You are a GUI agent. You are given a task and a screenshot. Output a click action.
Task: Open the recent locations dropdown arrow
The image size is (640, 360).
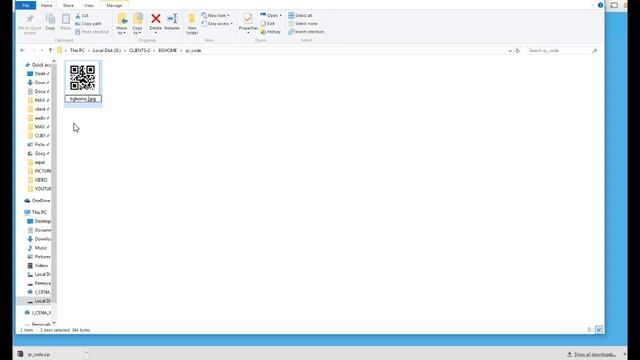click(42, 50)
